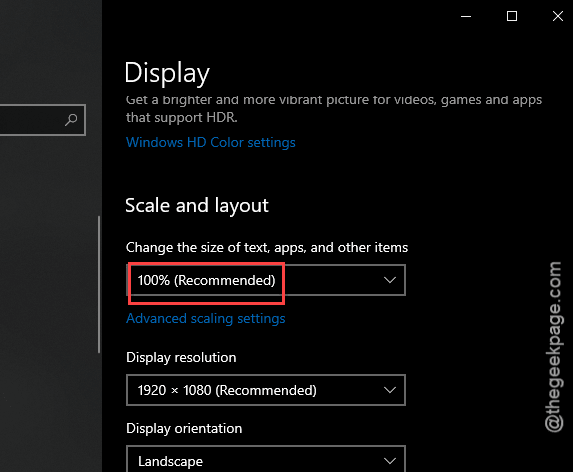Open the 1920 × 1080 resolution dropdown

coord(266,390)
